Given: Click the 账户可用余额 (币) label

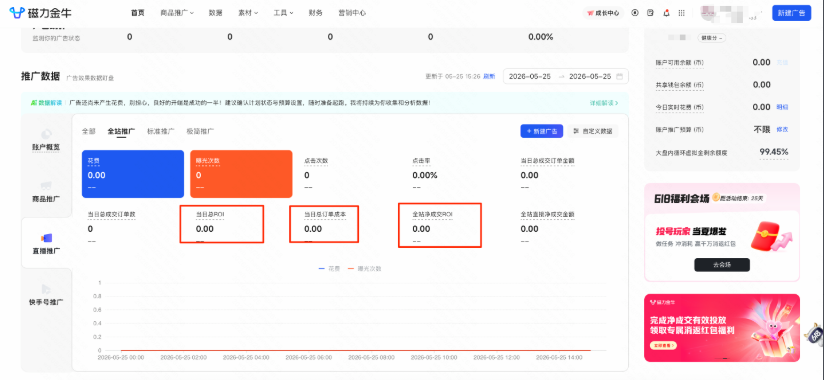Looking at the screenshot, I should [x=679, y=63].
